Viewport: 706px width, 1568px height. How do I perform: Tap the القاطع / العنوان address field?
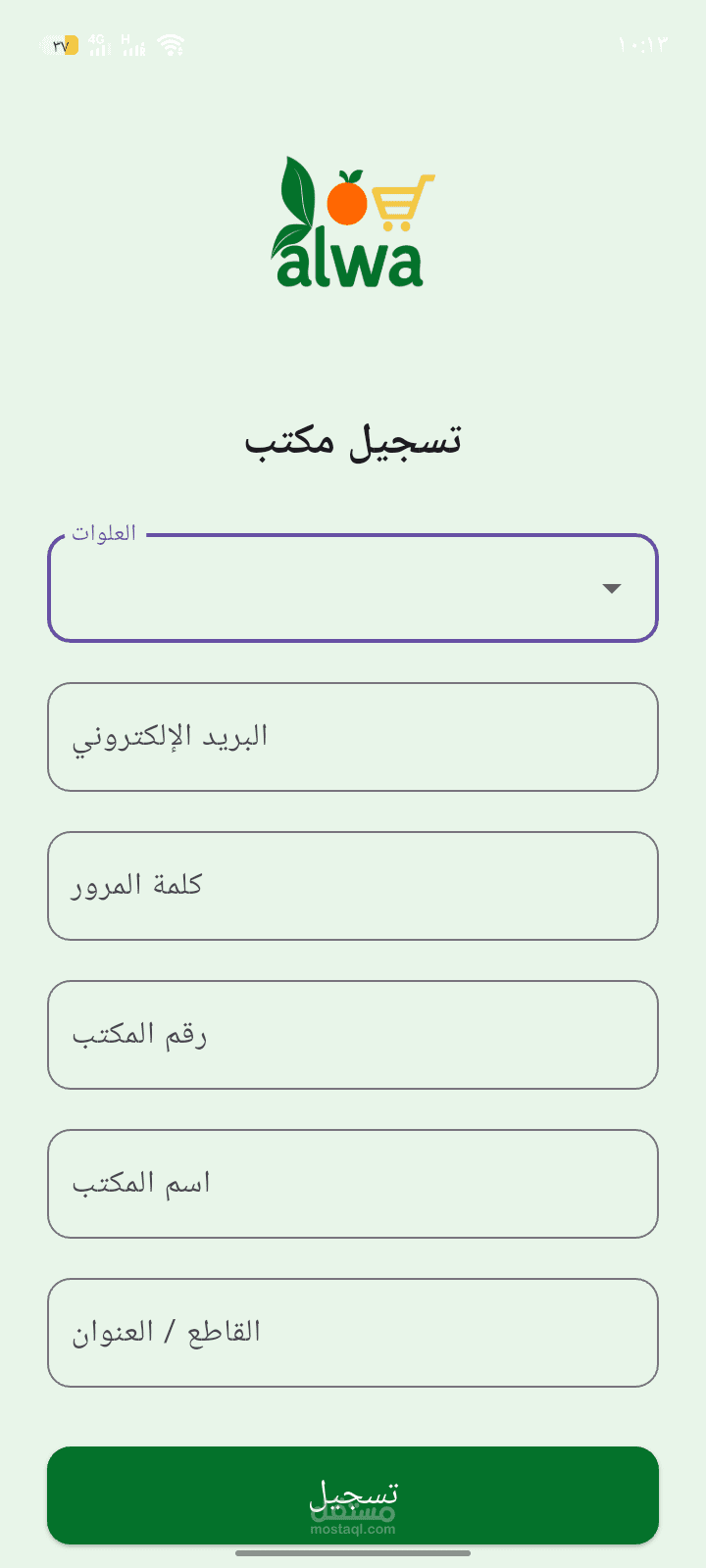pos(353,1333)
